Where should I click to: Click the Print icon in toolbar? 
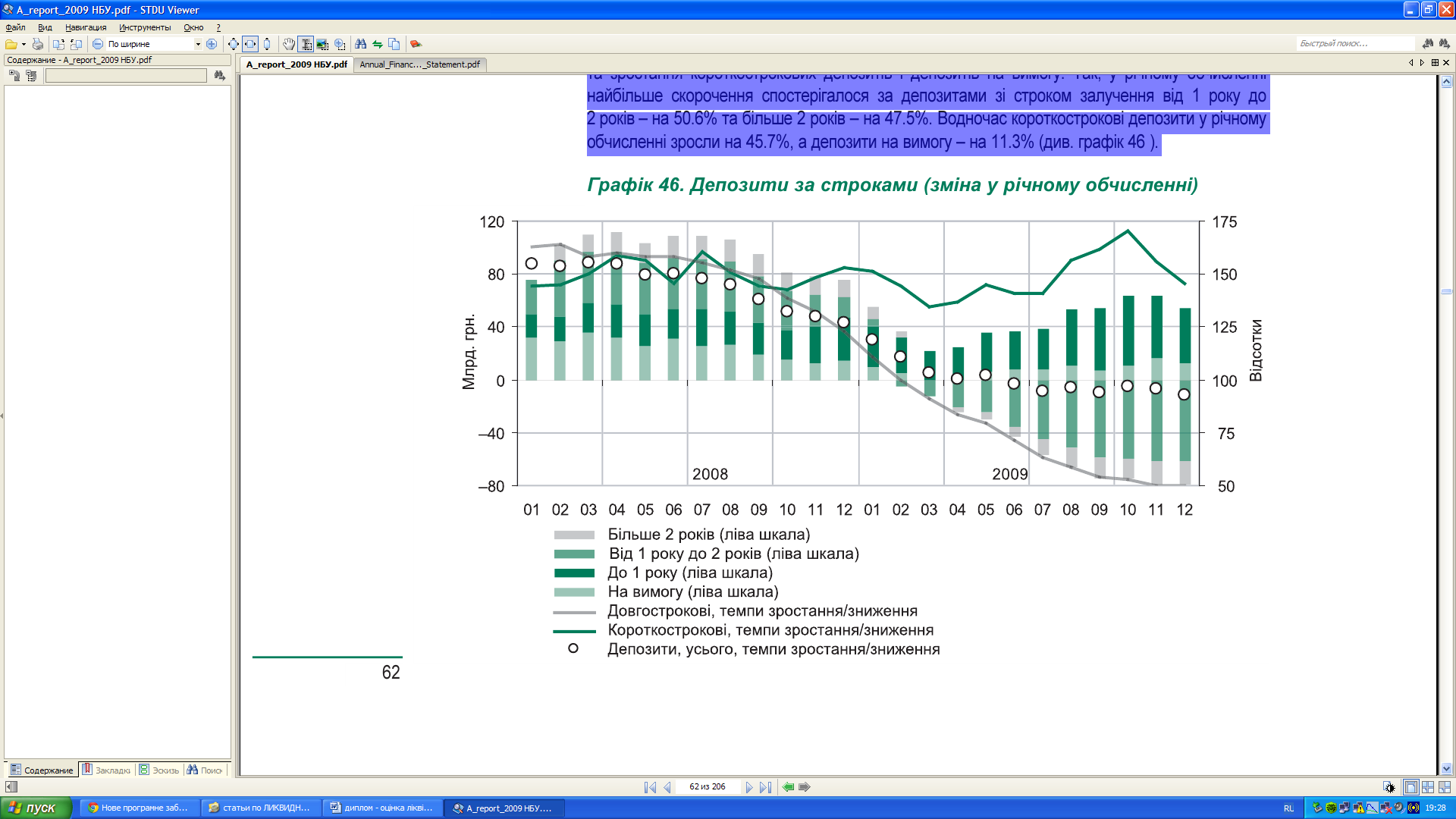click(x=37, y=44)
